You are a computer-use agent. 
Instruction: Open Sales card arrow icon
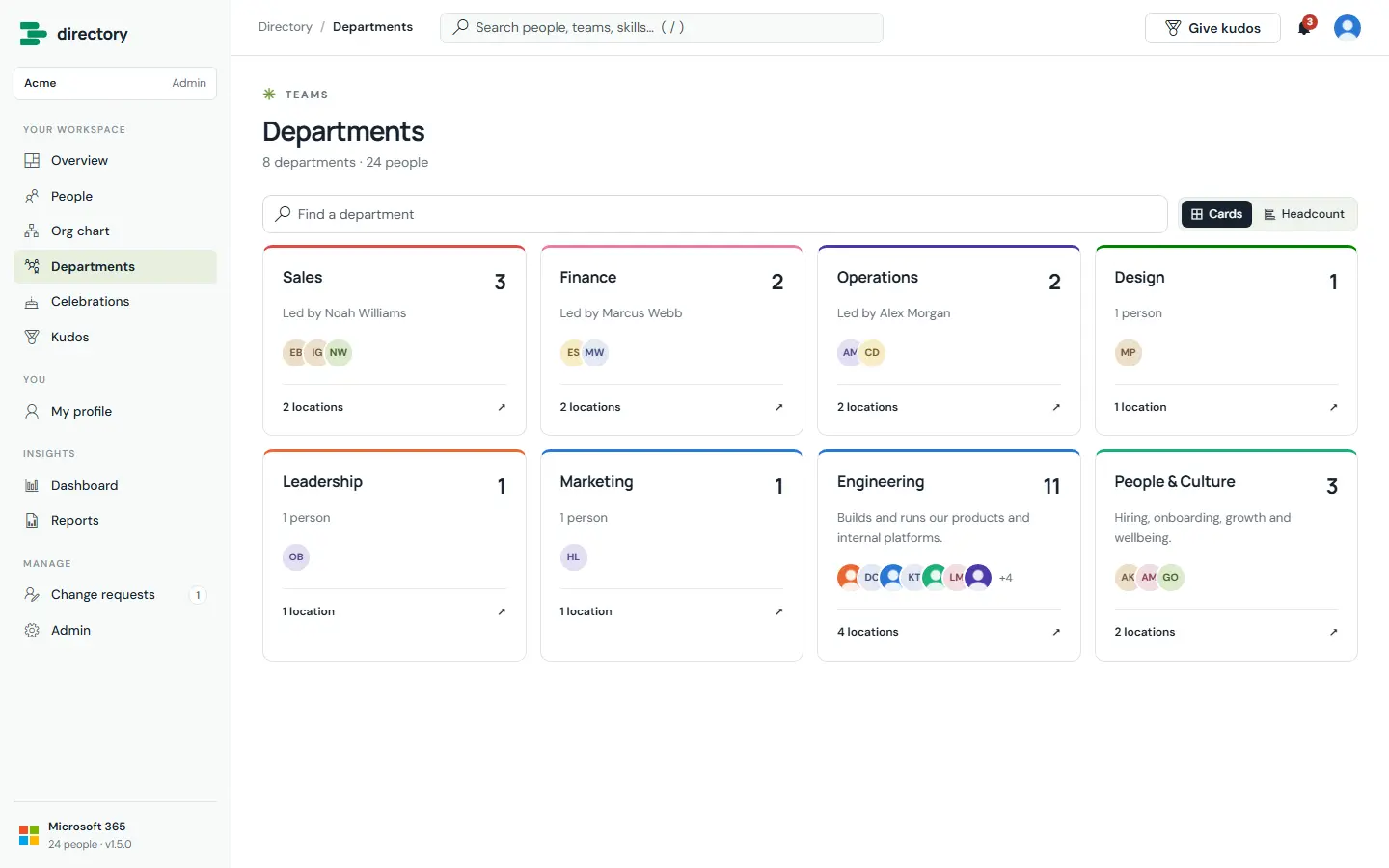tap(502, 407)
